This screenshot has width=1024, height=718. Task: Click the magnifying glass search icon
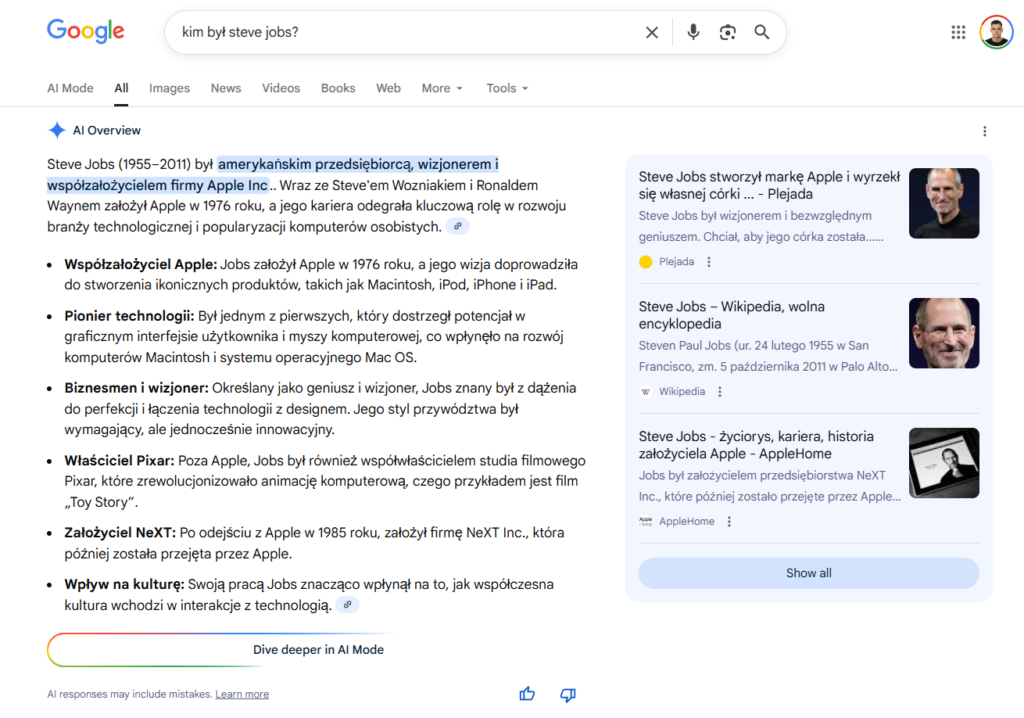pos(762,33)
